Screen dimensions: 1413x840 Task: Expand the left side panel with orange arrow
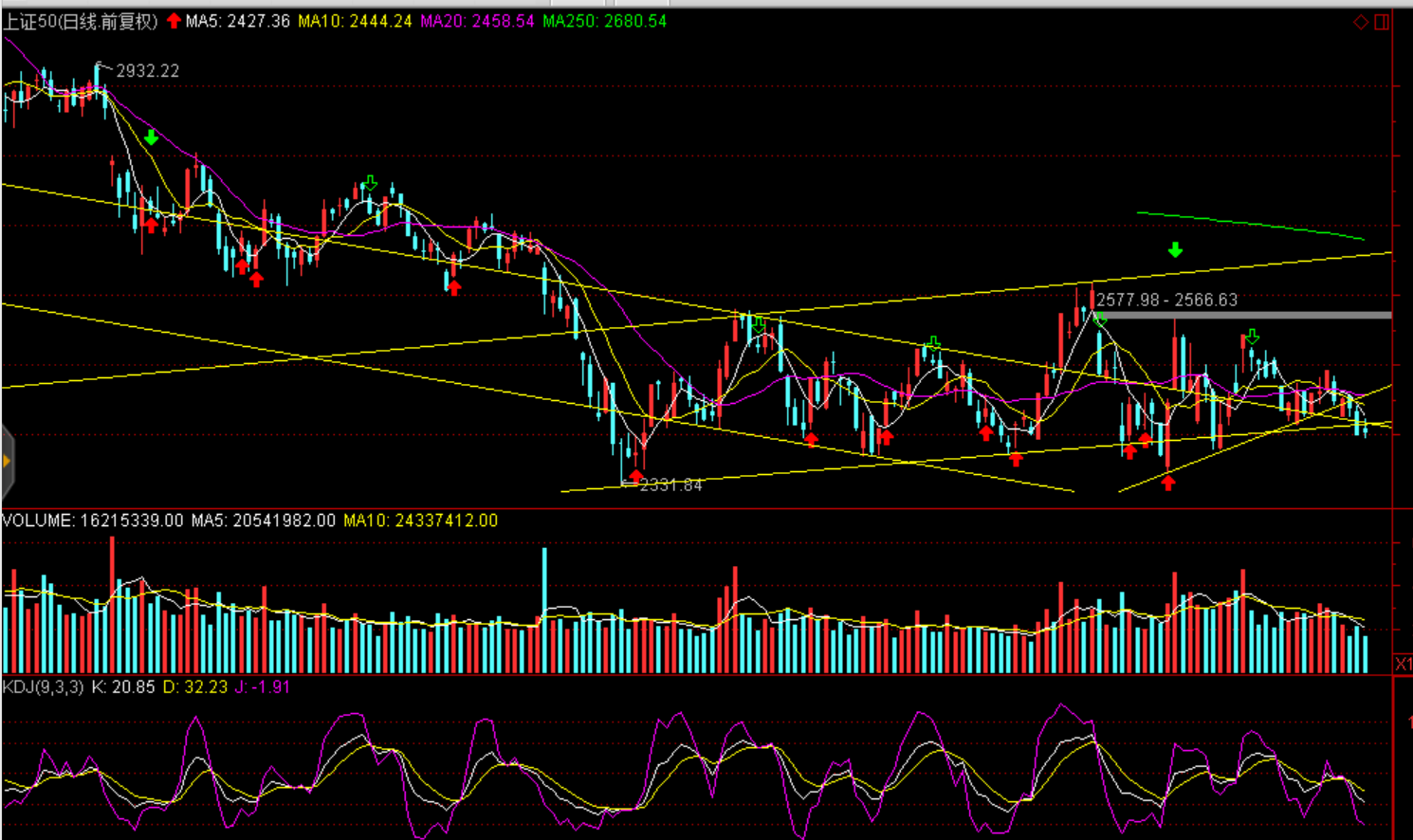(x=7, y=462)
